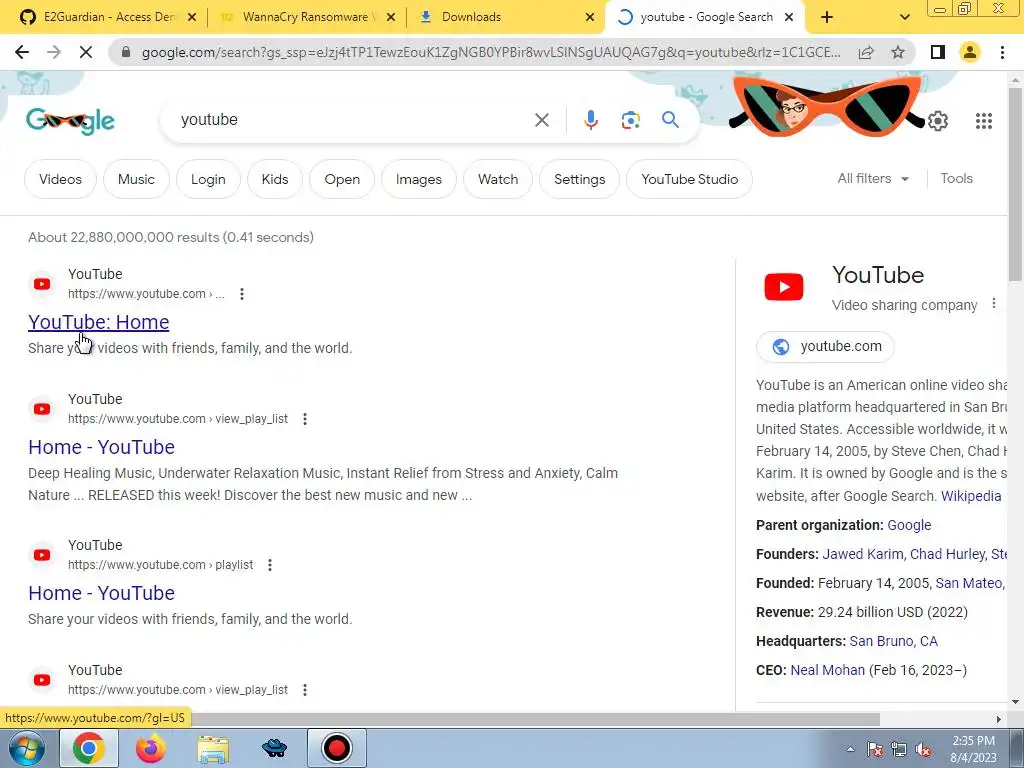
Task: Click the blue magnifier search icon
Action: pos(670,120)
